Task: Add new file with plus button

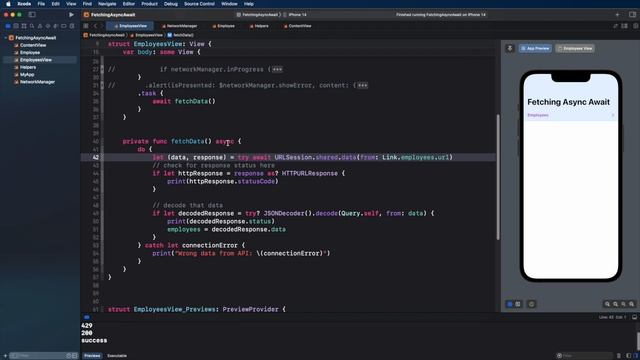Action: tap(5, 356)
